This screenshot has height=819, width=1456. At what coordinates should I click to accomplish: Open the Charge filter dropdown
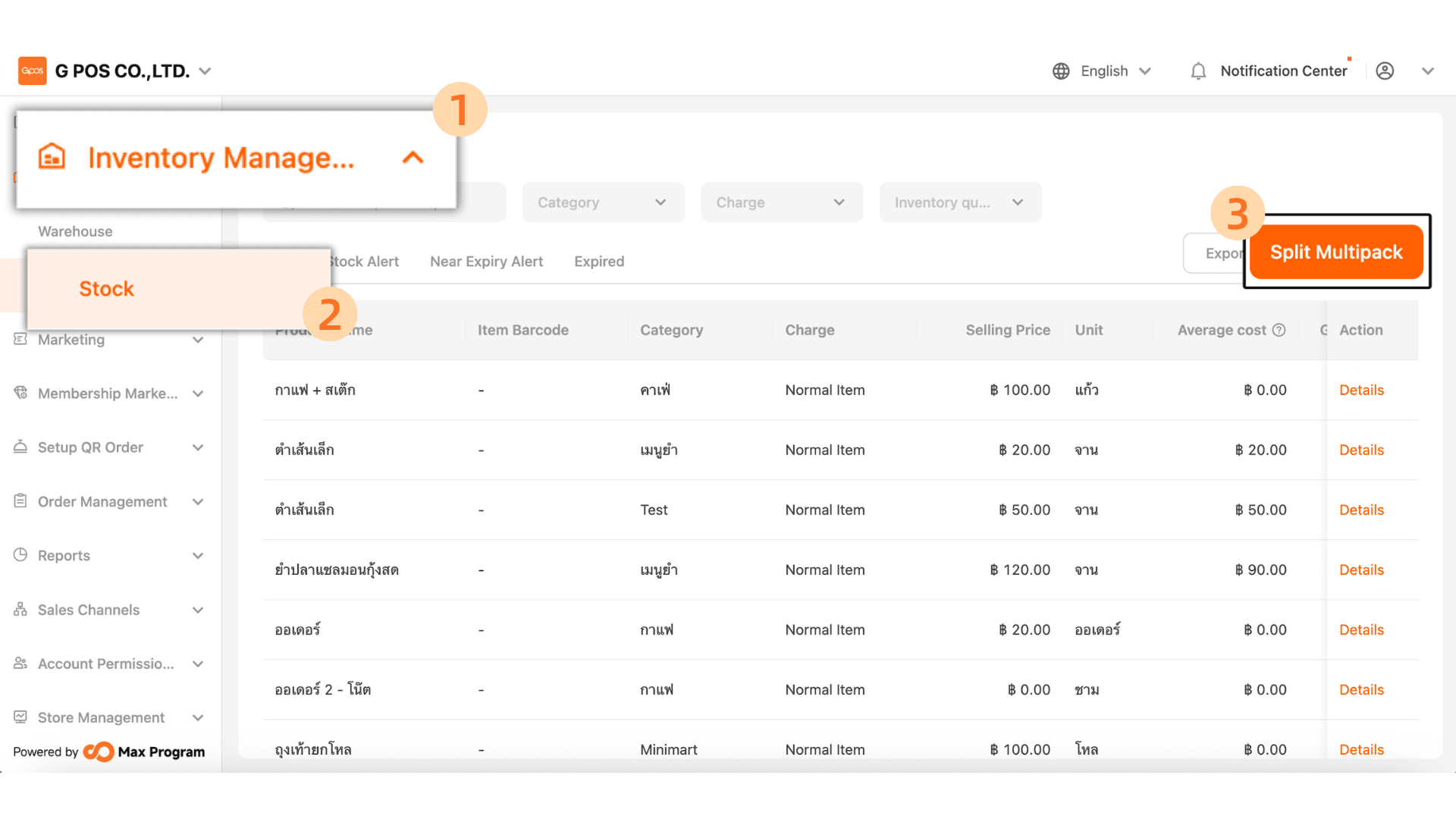[x=781, y=202]
